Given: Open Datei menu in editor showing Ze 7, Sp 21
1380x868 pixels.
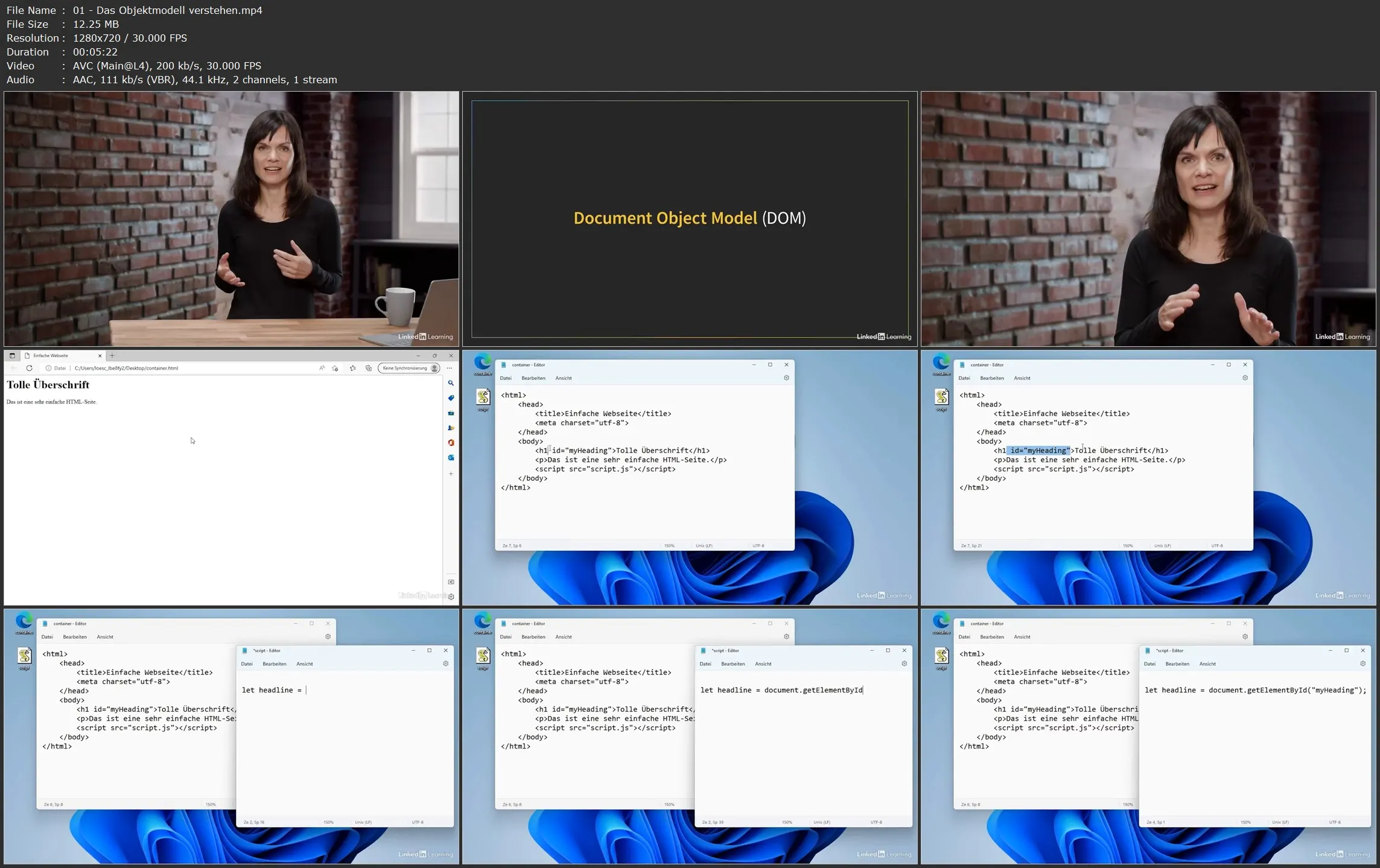Looking at the screenshot, I should pyautogui.click(x=964, y=378).
